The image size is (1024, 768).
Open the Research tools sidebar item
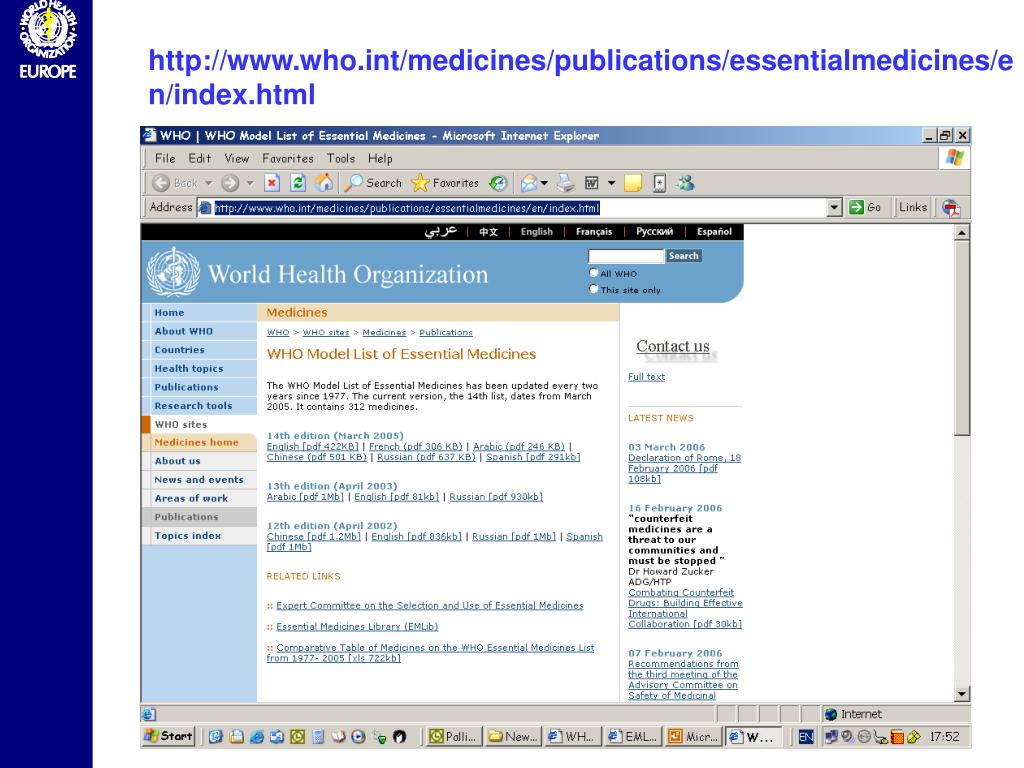(193, 406)
